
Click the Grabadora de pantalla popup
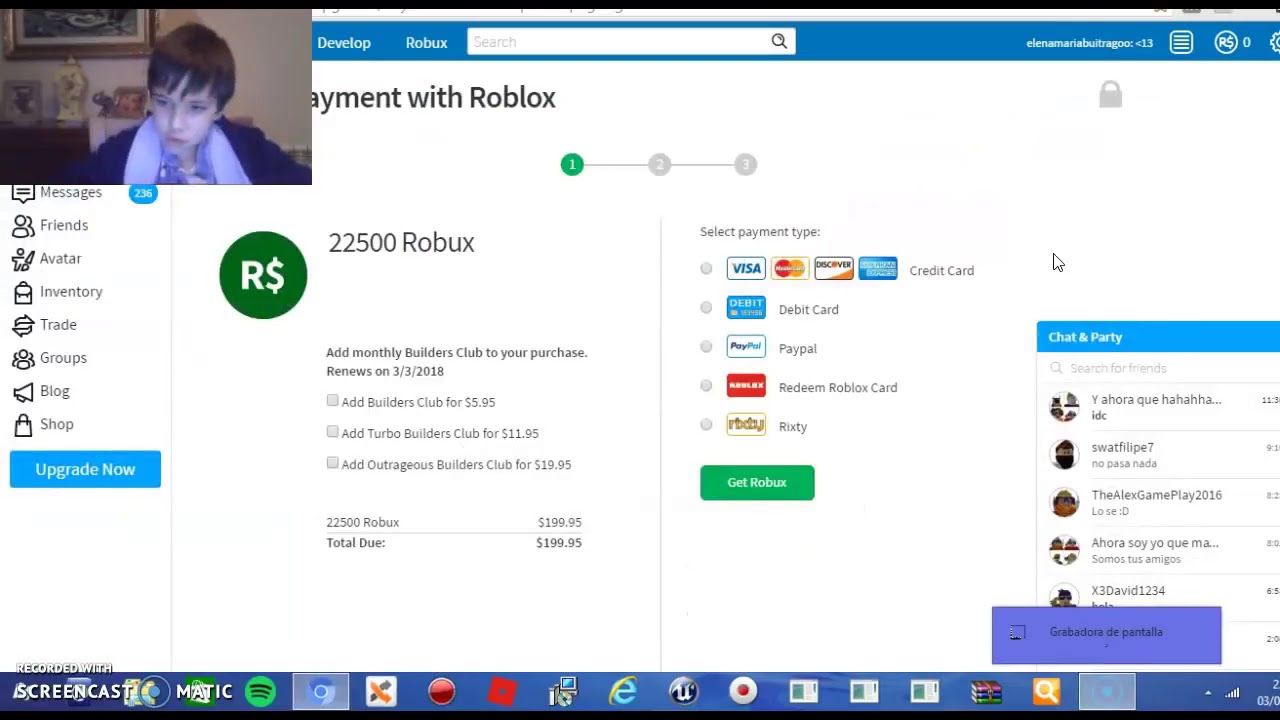pos(1106,635)
